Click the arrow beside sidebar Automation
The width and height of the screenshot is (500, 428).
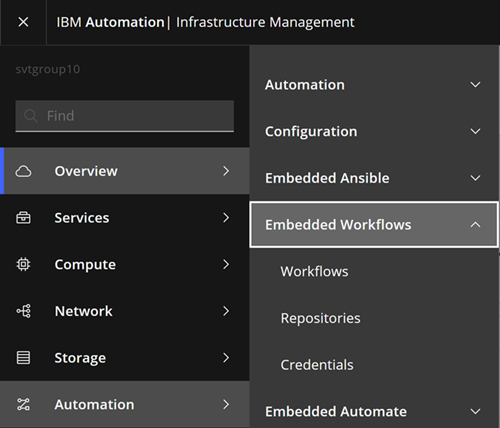click(226, 404)
